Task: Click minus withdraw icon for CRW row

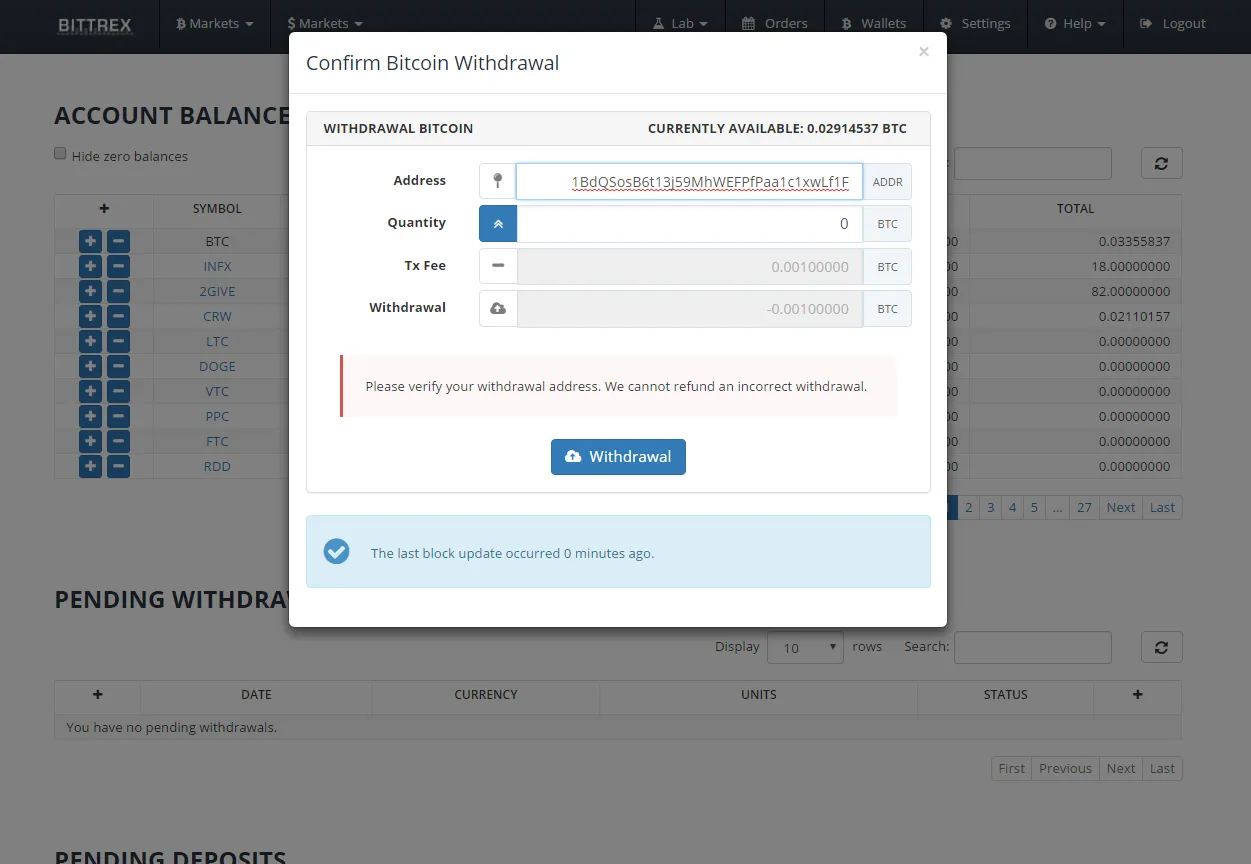Action: point(118,316)
